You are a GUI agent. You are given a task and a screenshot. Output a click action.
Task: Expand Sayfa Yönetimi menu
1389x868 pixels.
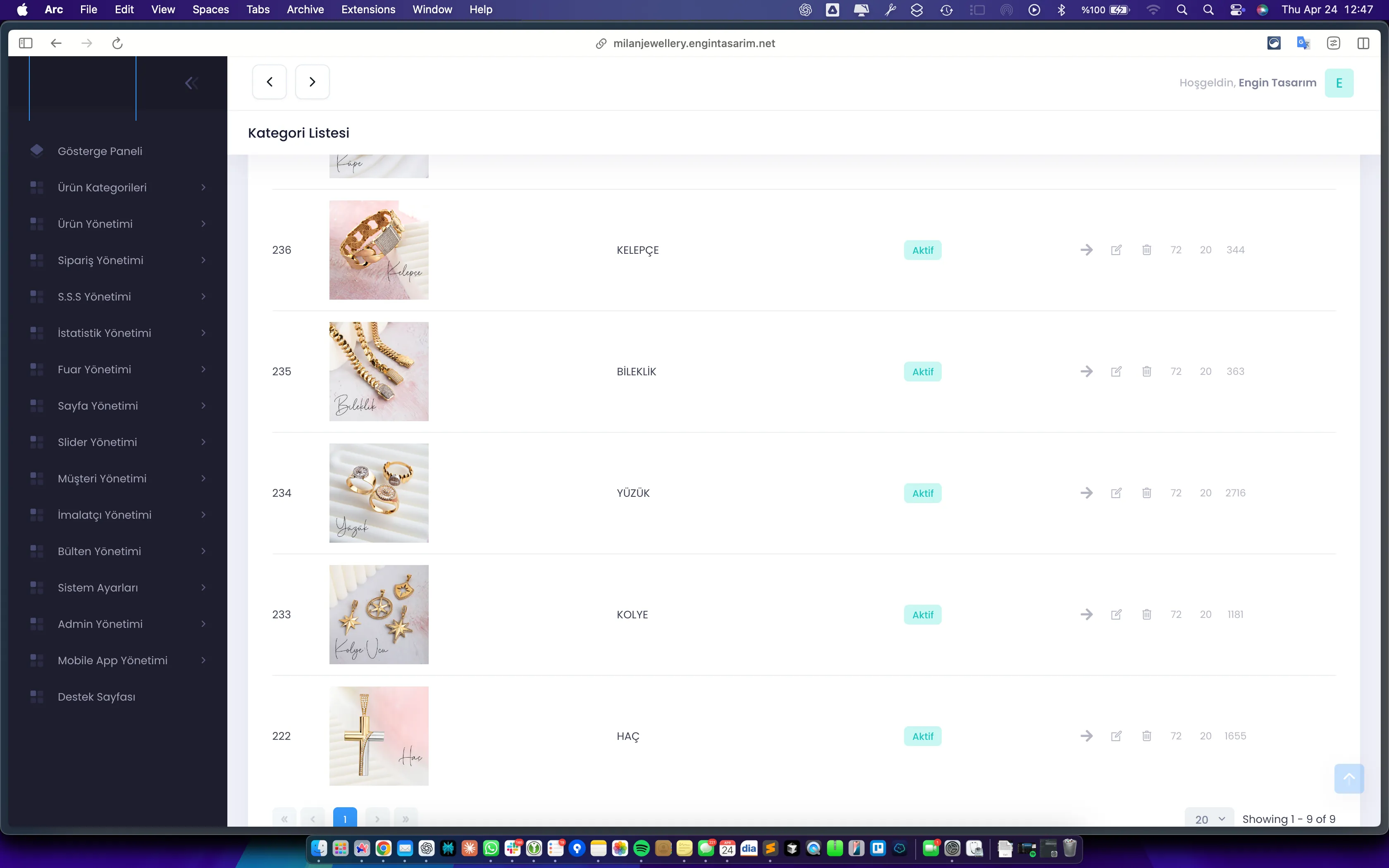[x=118, y=406]
